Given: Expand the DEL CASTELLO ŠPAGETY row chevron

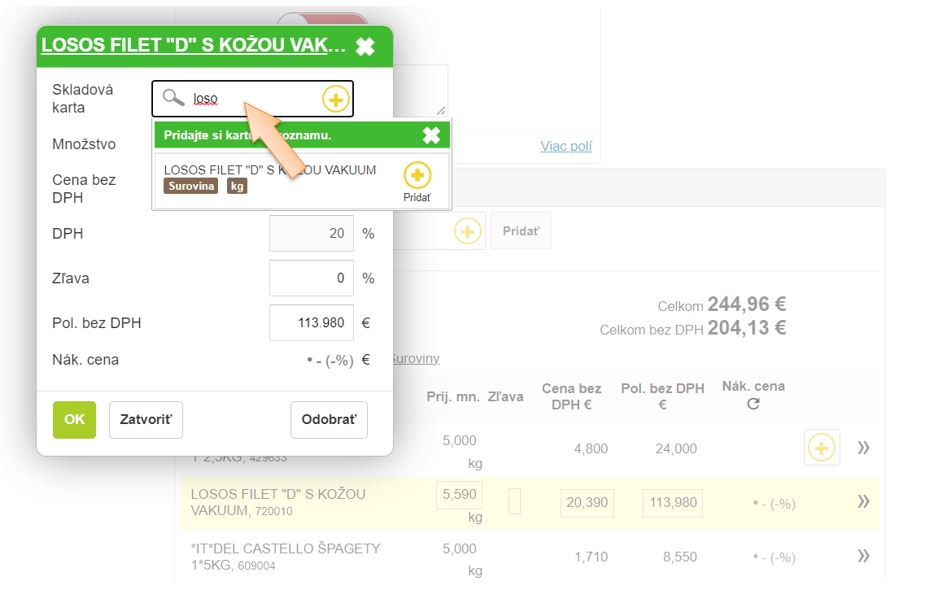Looking at the screenshot, I should click(x=863, y=556).
